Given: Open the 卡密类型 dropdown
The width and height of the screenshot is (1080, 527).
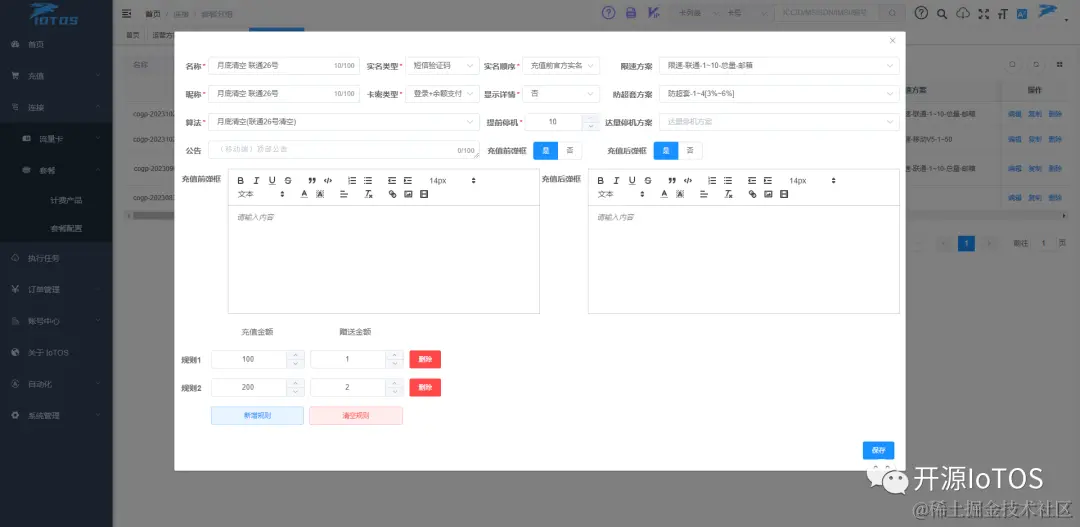Looking at the screenshot, I should click(x=442, y=94).
